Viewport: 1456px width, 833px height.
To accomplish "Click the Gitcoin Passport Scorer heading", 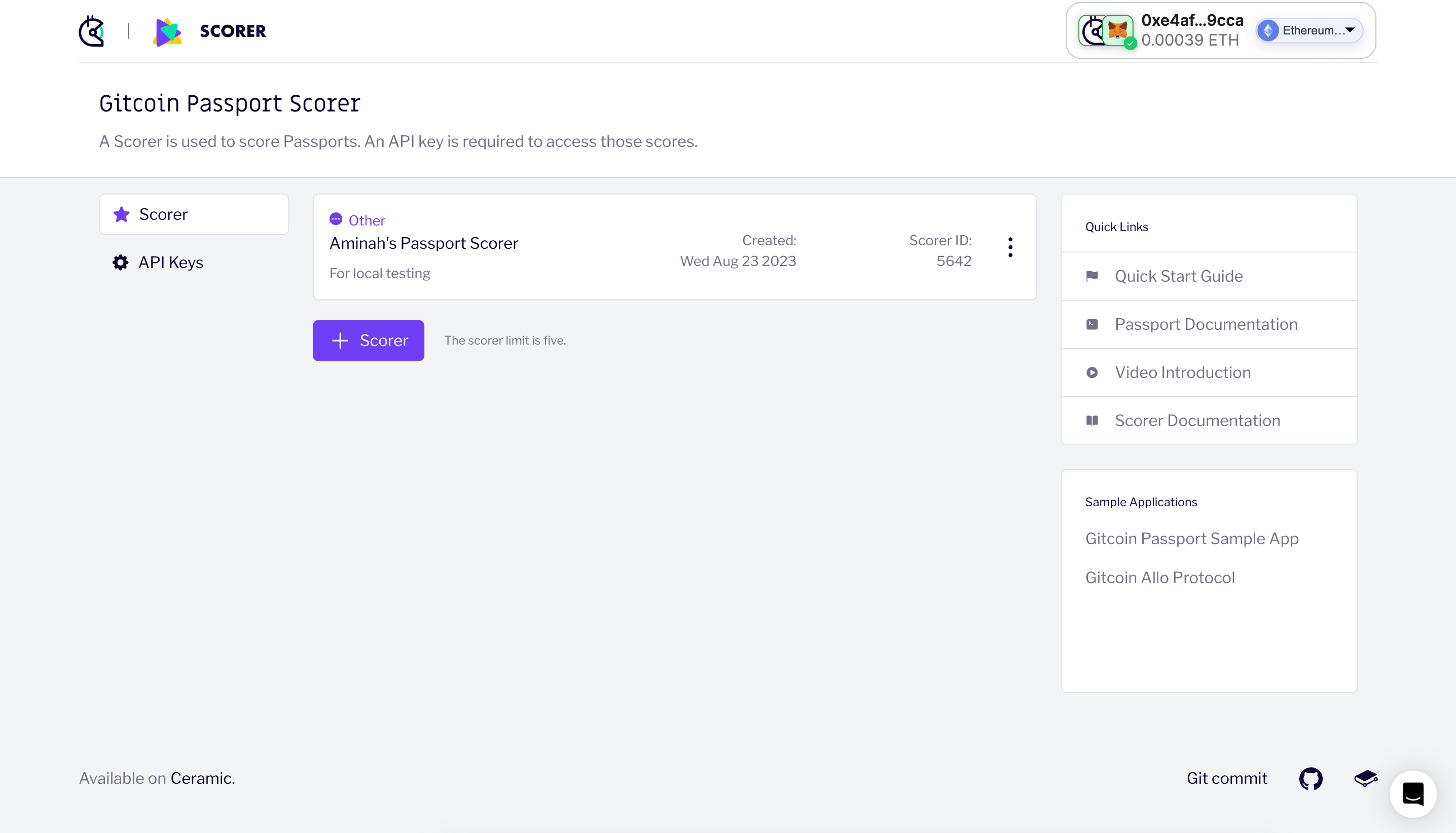I will [x=230, y=103].
